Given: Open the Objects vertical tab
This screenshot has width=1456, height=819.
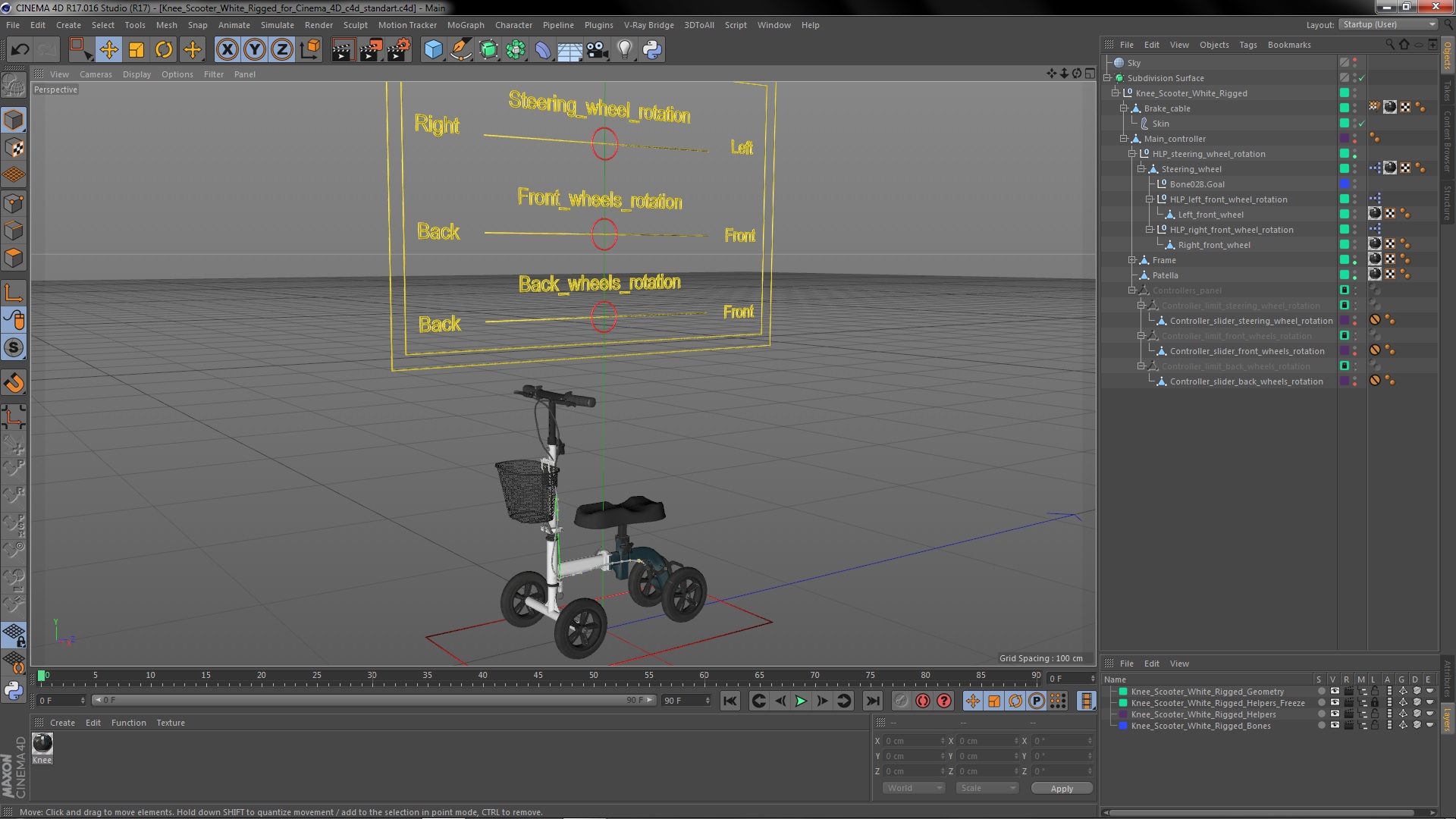Looking at the screenshot, I should (x=1448, y=55).
